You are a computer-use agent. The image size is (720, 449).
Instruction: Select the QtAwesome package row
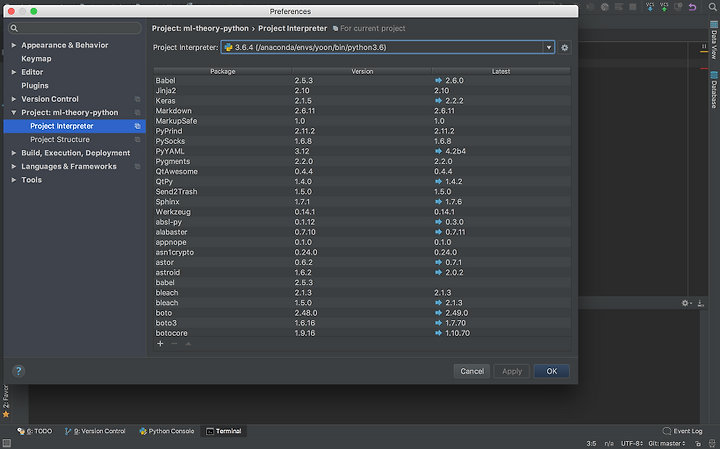[362, 171]
